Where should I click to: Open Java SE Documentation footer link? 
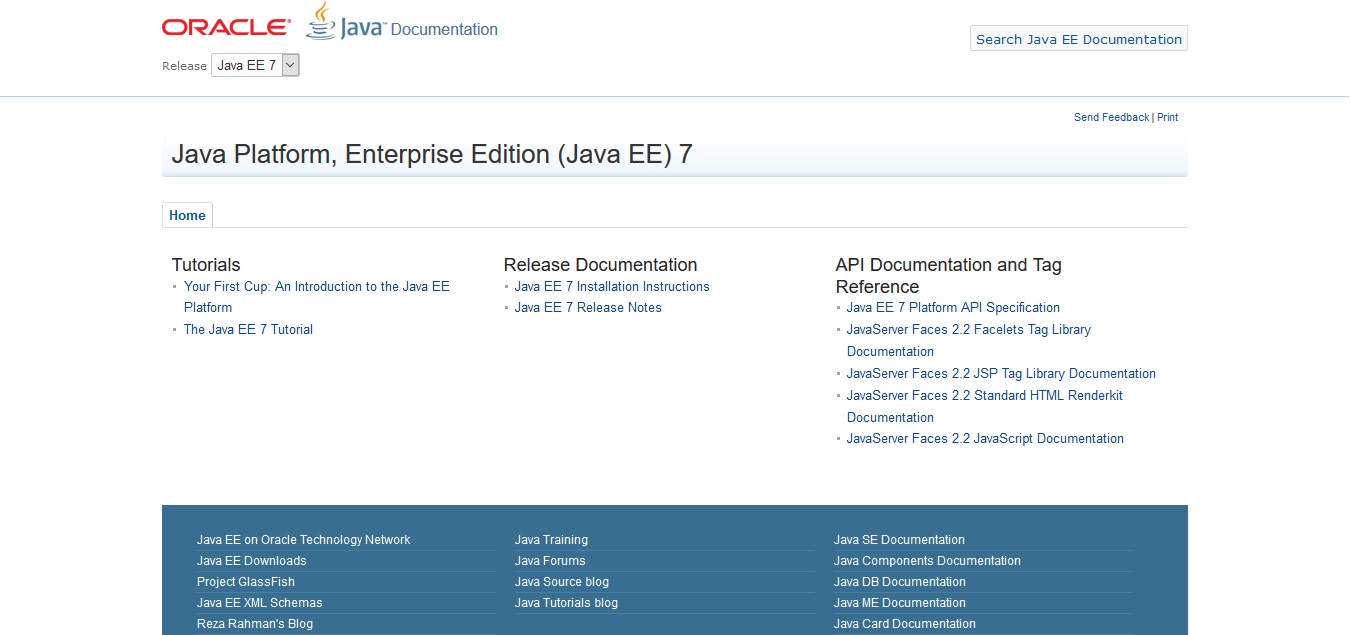[x=899, y=540]
